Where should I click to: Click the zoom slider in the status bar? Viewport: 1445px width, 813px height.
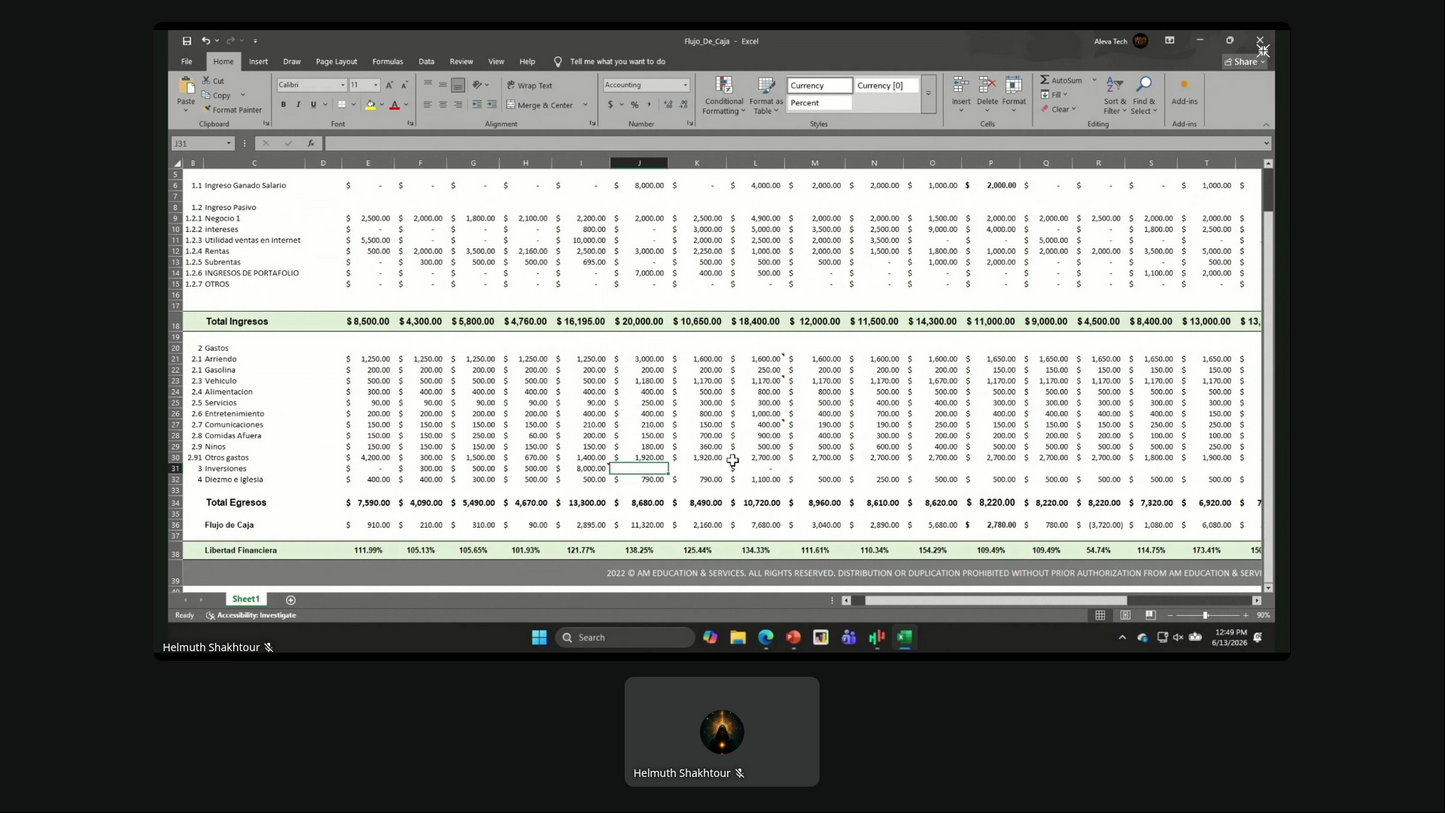pos(1207,615)
